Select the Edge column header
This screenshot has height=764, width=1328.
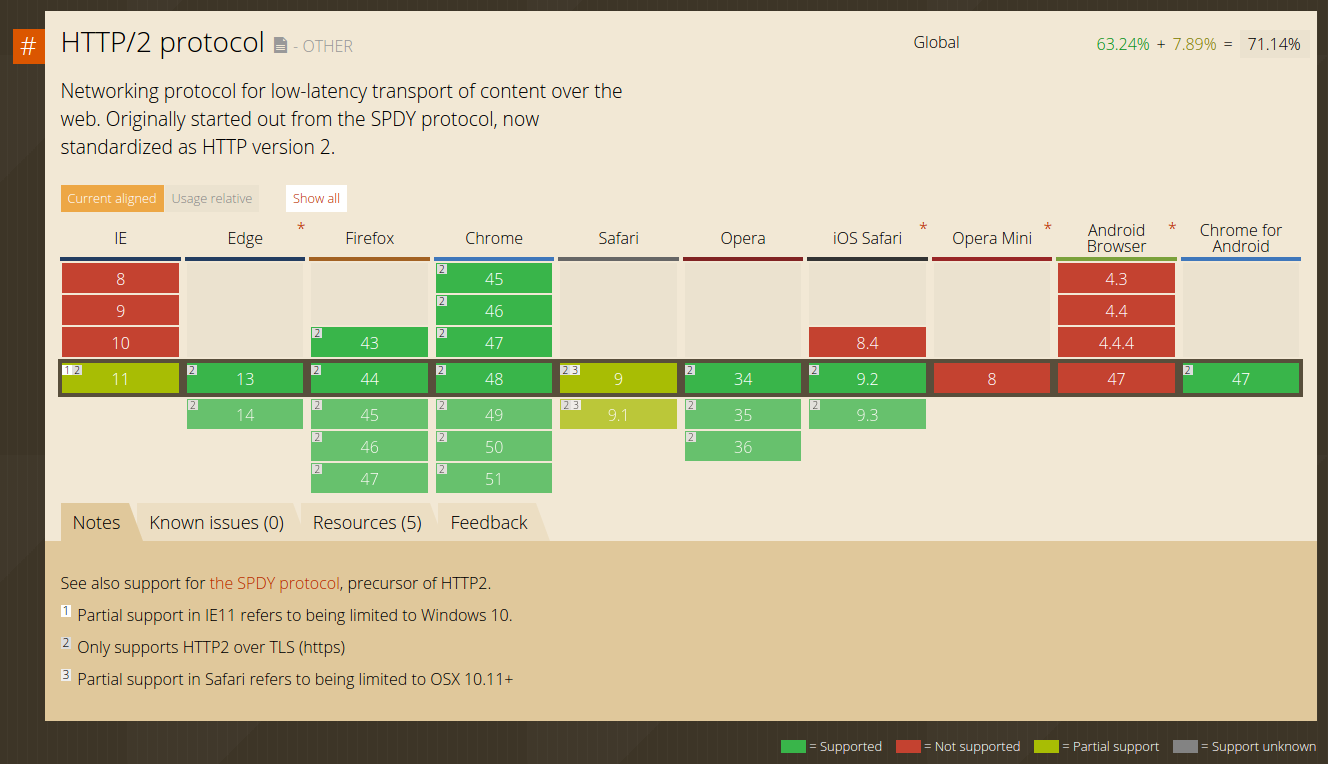245,238
